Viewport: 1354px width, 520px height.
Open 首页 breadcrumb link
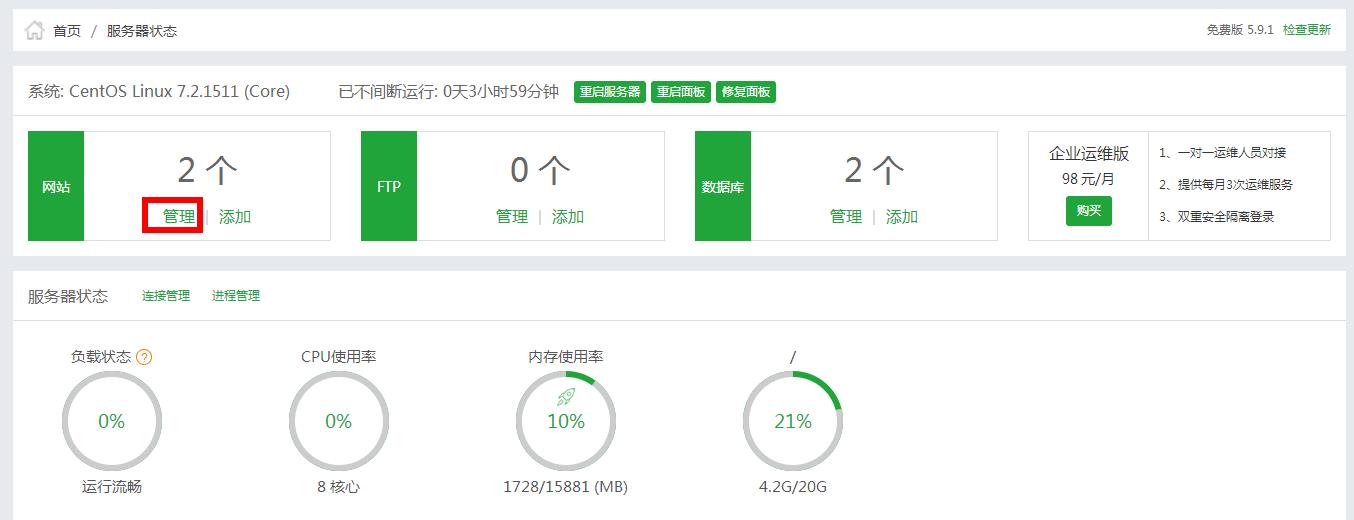(67, 31)
